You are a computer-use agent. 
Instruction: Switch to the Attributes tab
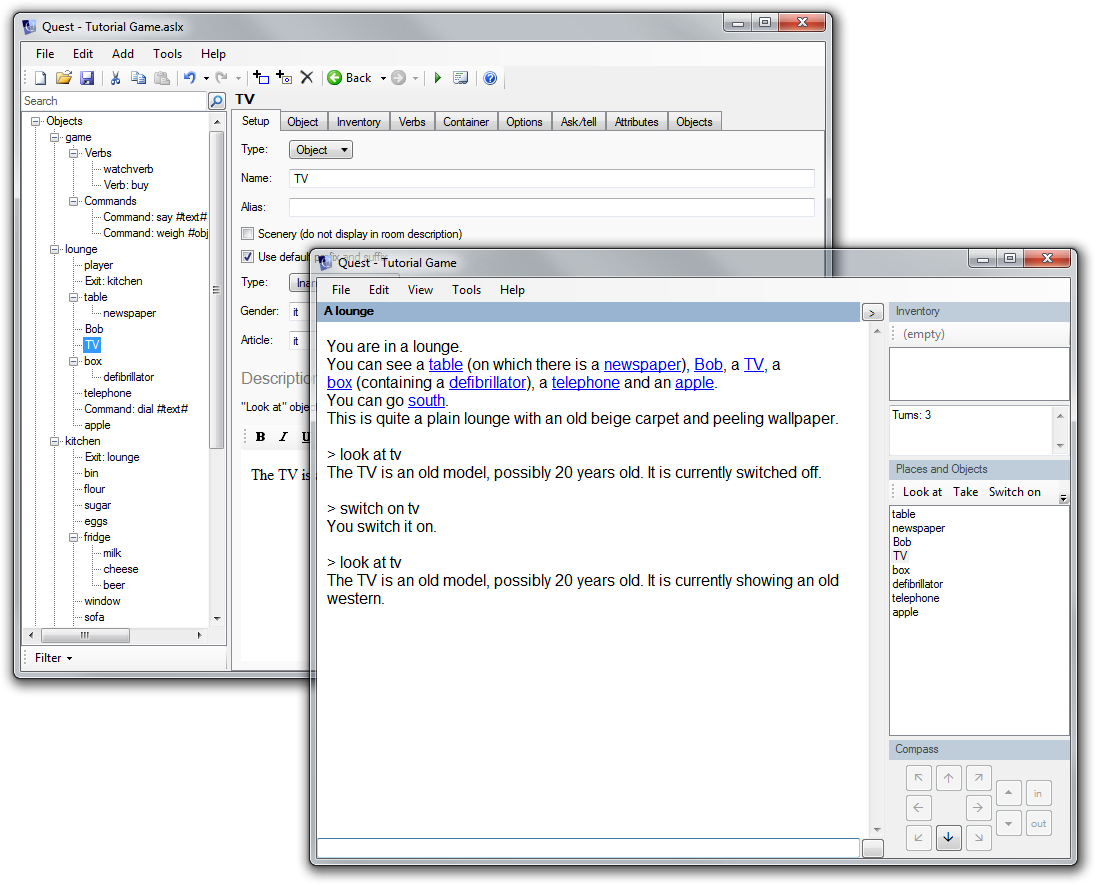[x=637, y=122]
